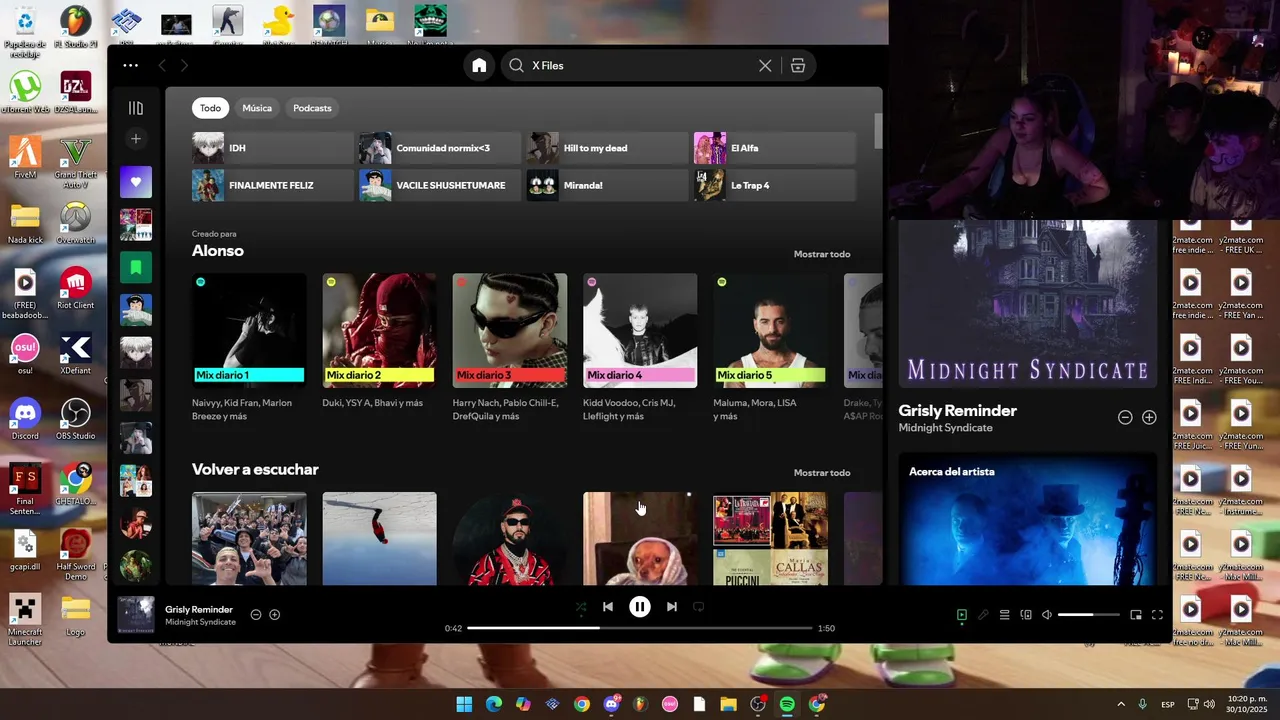The width and height of the screenshot is (1280, 720).
Task: Click now playing album art in player bar
Action: 136,615
